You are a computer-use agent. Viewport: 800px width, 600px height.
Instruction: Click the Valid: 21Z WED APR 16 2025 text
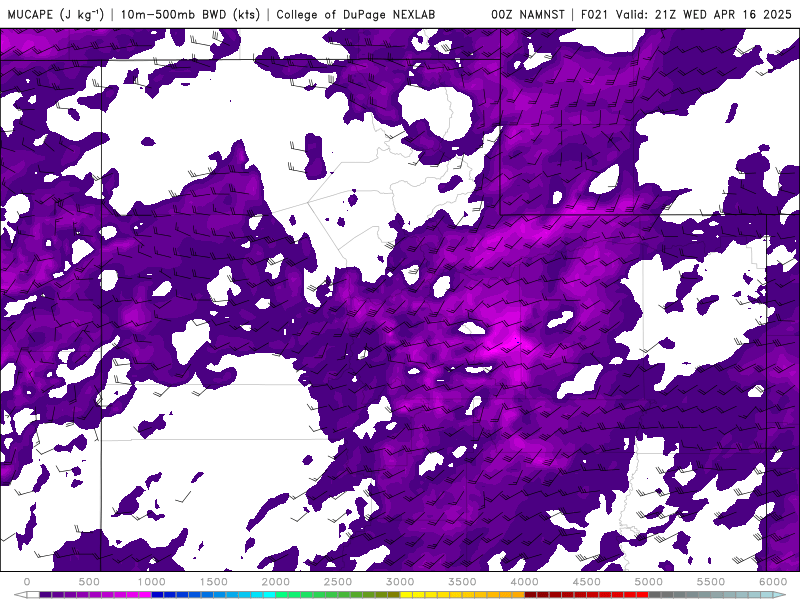point(703,14)
